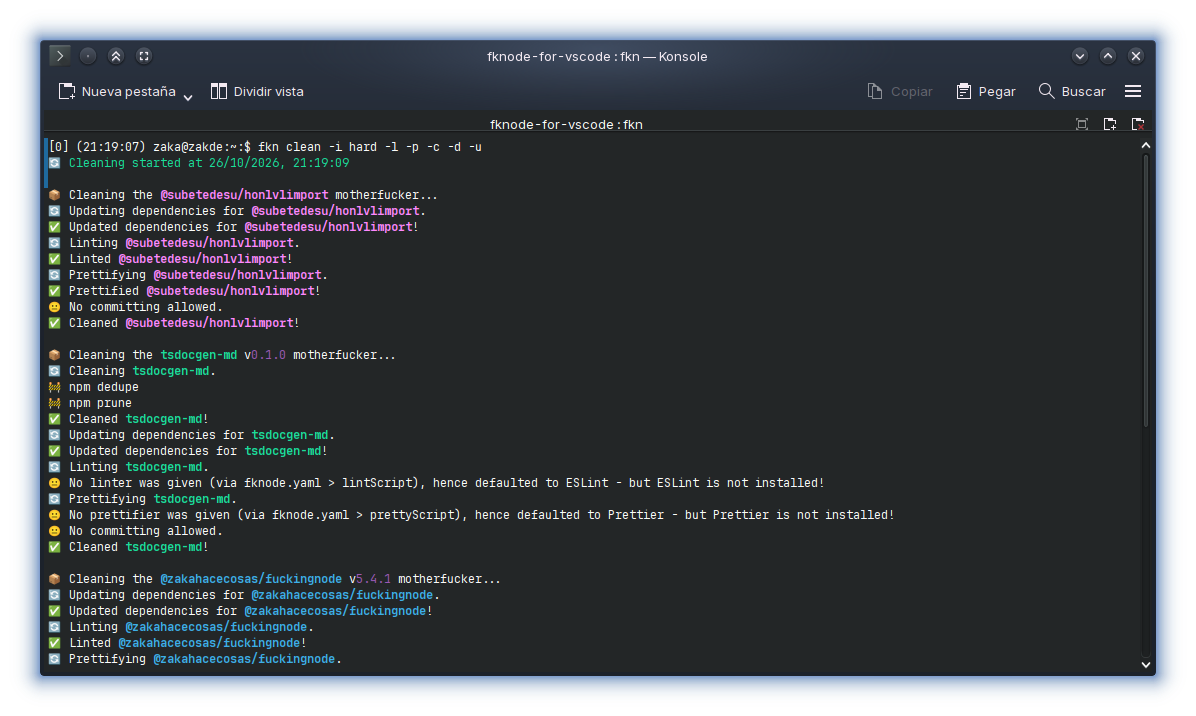Image resolution: width=1196 pixels, height=716 pixels.
Task: Click the Copiar toolbar button
Action: click(x=900, y=92)
